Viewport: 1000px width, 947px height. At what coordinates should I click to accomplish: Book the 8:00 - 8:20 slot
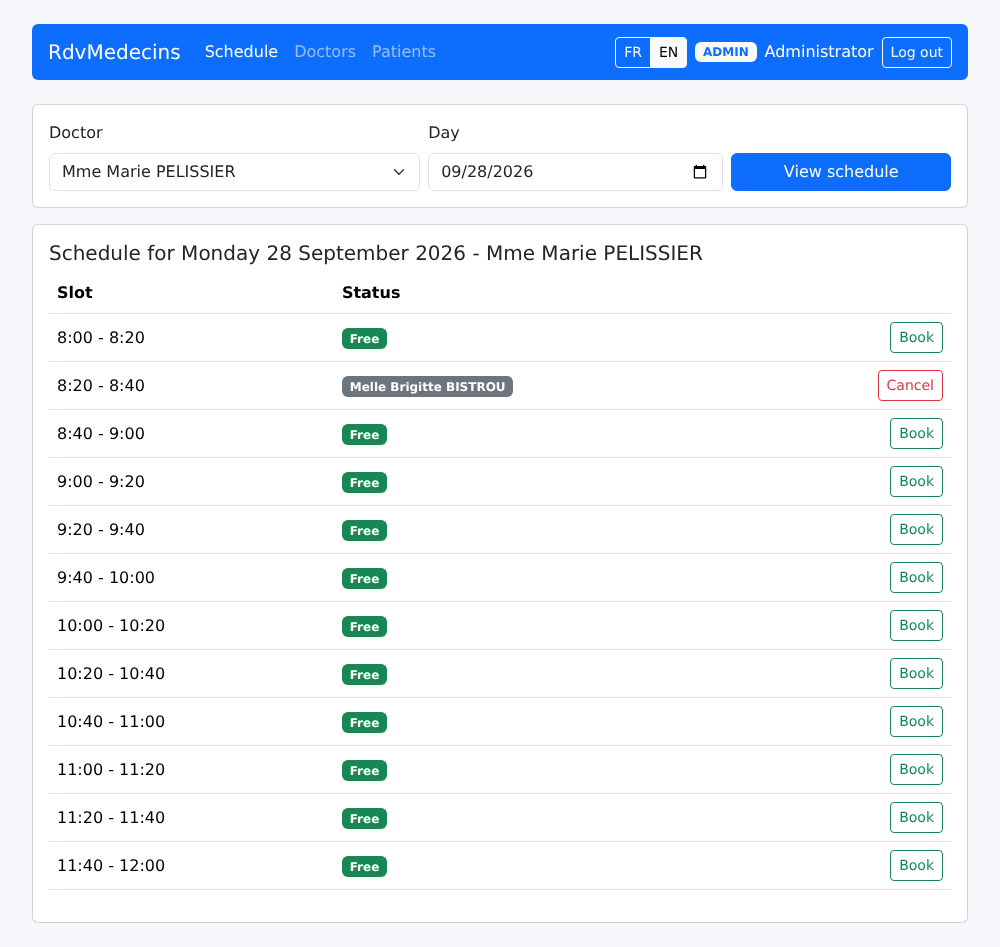tap(916, 337)
